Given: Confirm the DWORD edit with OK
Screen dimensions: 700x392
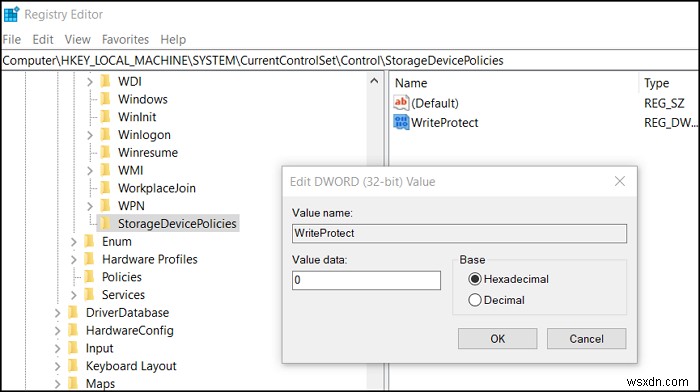Looking at the screenshot, I should click(497, 339).
